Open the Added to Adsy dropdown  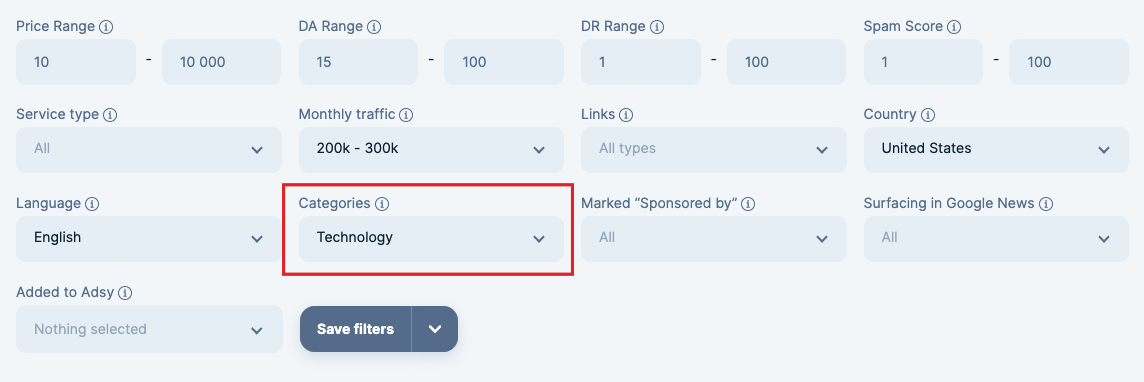pos(149,329)
